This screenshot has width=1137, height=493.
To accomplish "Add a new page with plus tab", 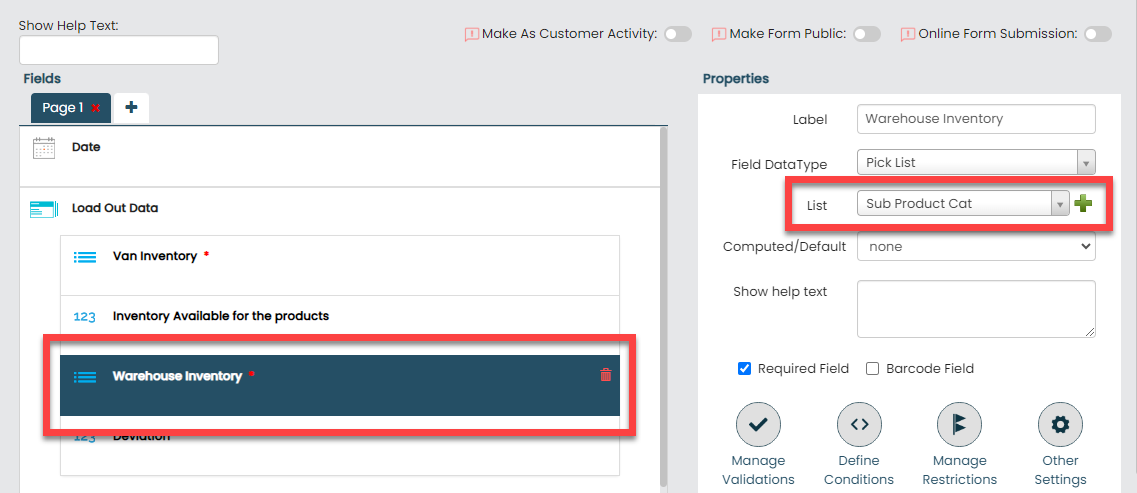I will (x=131, y=108).
